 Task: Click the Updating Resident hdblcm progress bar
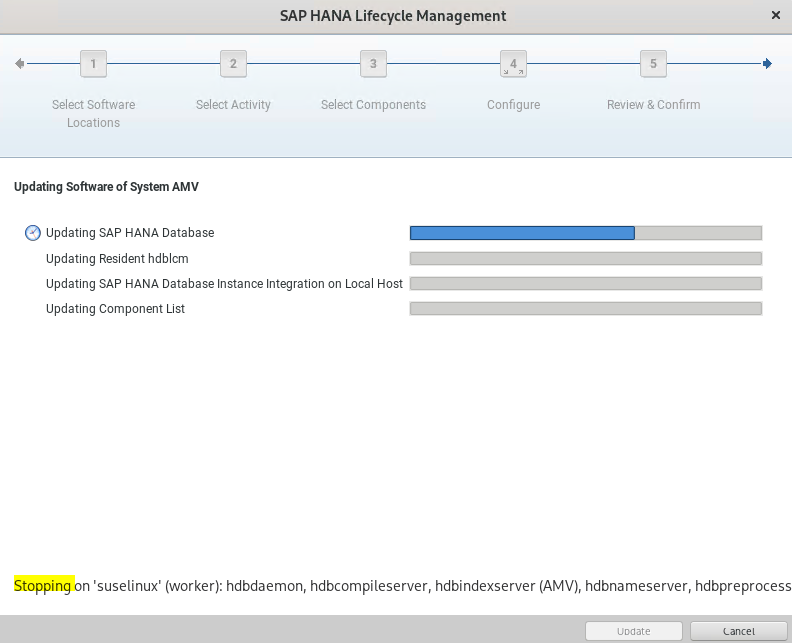(x=586, y=259)
